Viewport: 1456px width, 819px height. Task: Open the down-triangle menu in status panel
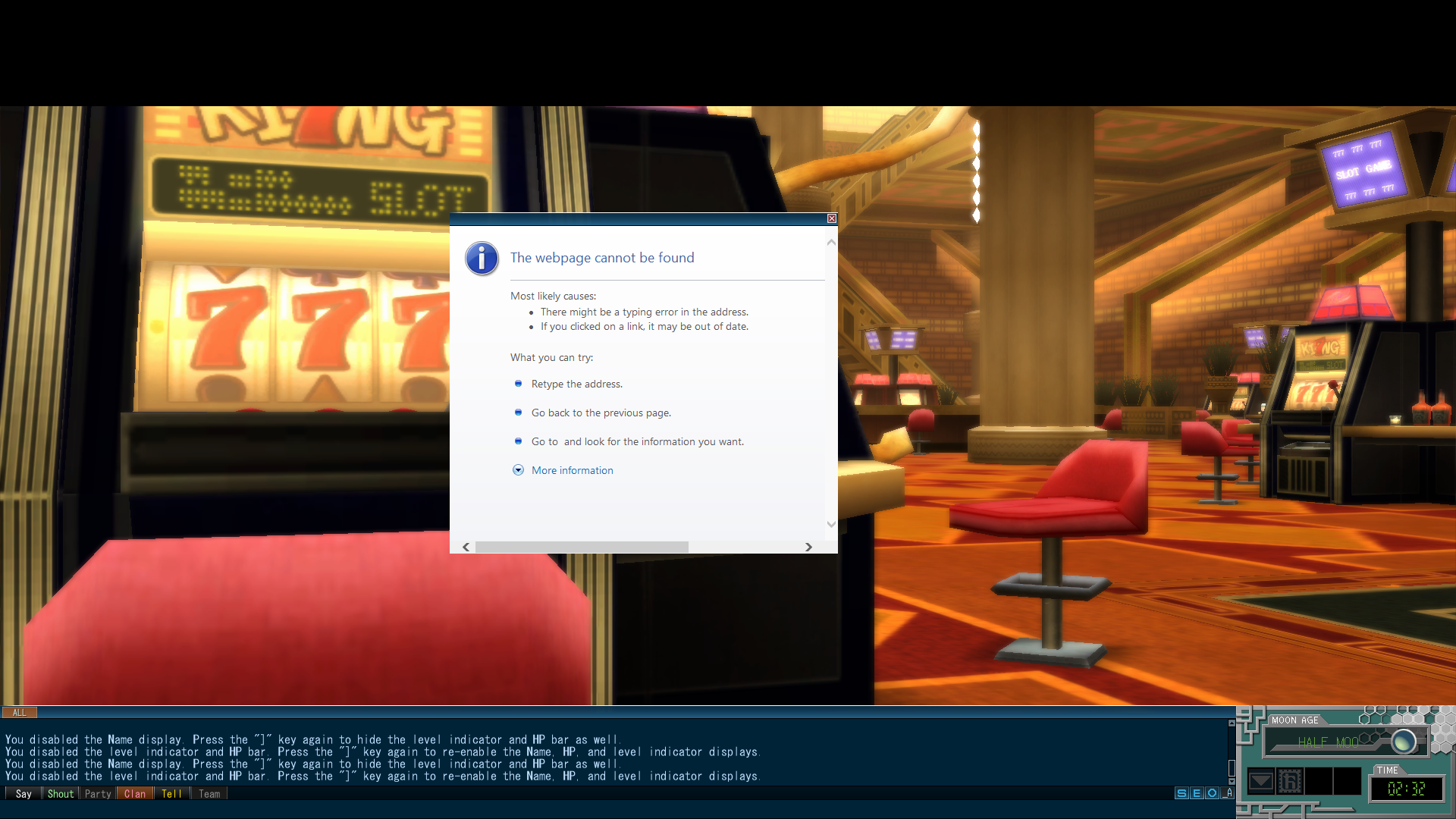point(1260,781)
